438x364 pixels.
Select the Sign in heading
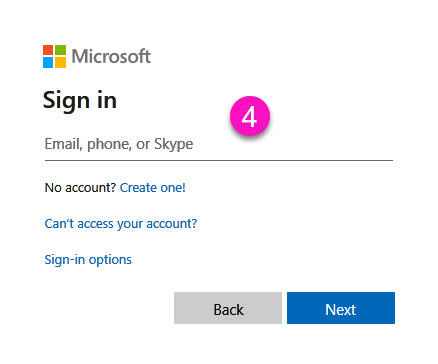click(x=80, y=100)
